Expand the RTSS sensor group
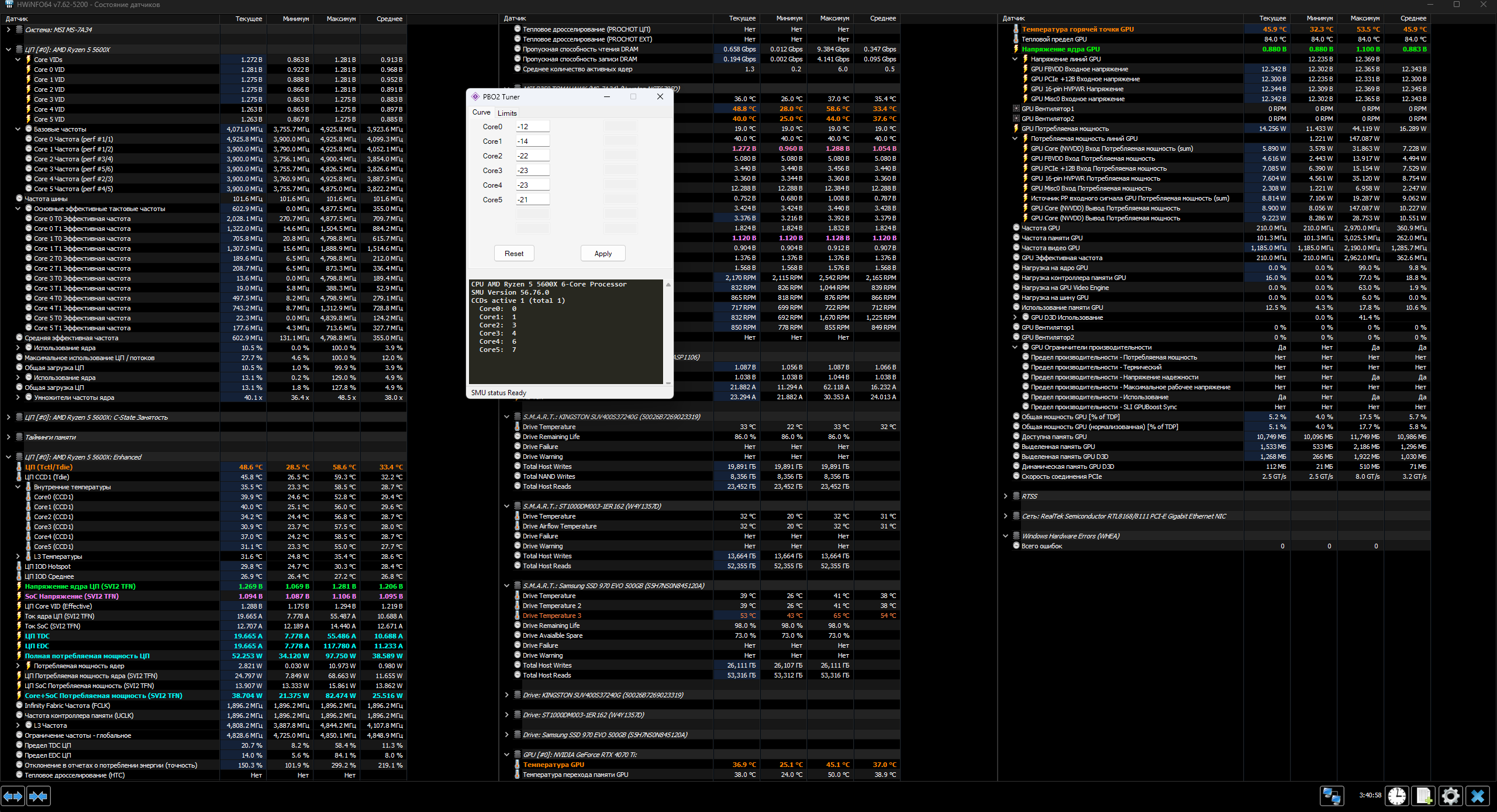1497x812 pixels. pyautogui.click(x=1005, y=496)
